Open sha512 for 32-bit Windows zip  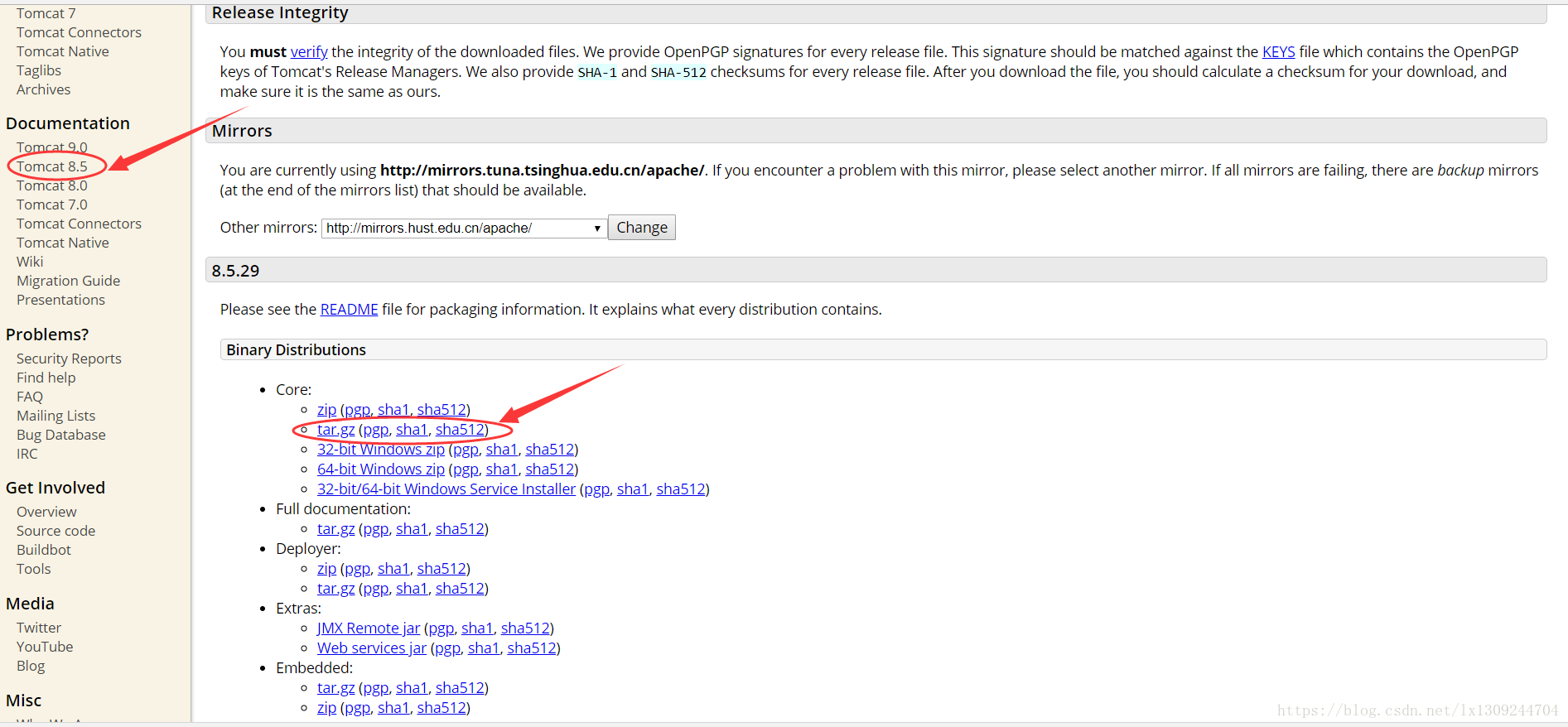pos(550,450)
